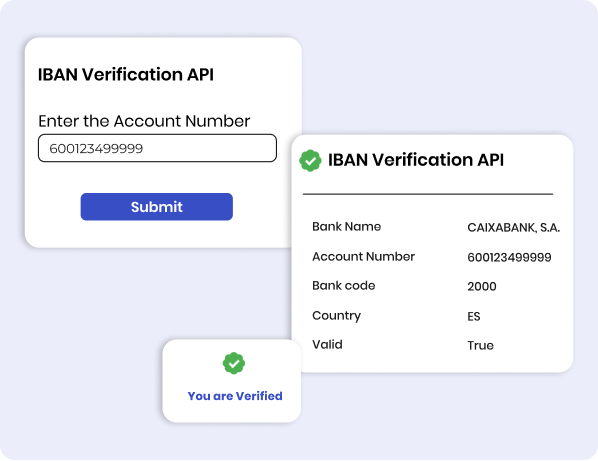Select the Valid value True
Viewport: 598px width, 461px height.
tap(481, 345)
